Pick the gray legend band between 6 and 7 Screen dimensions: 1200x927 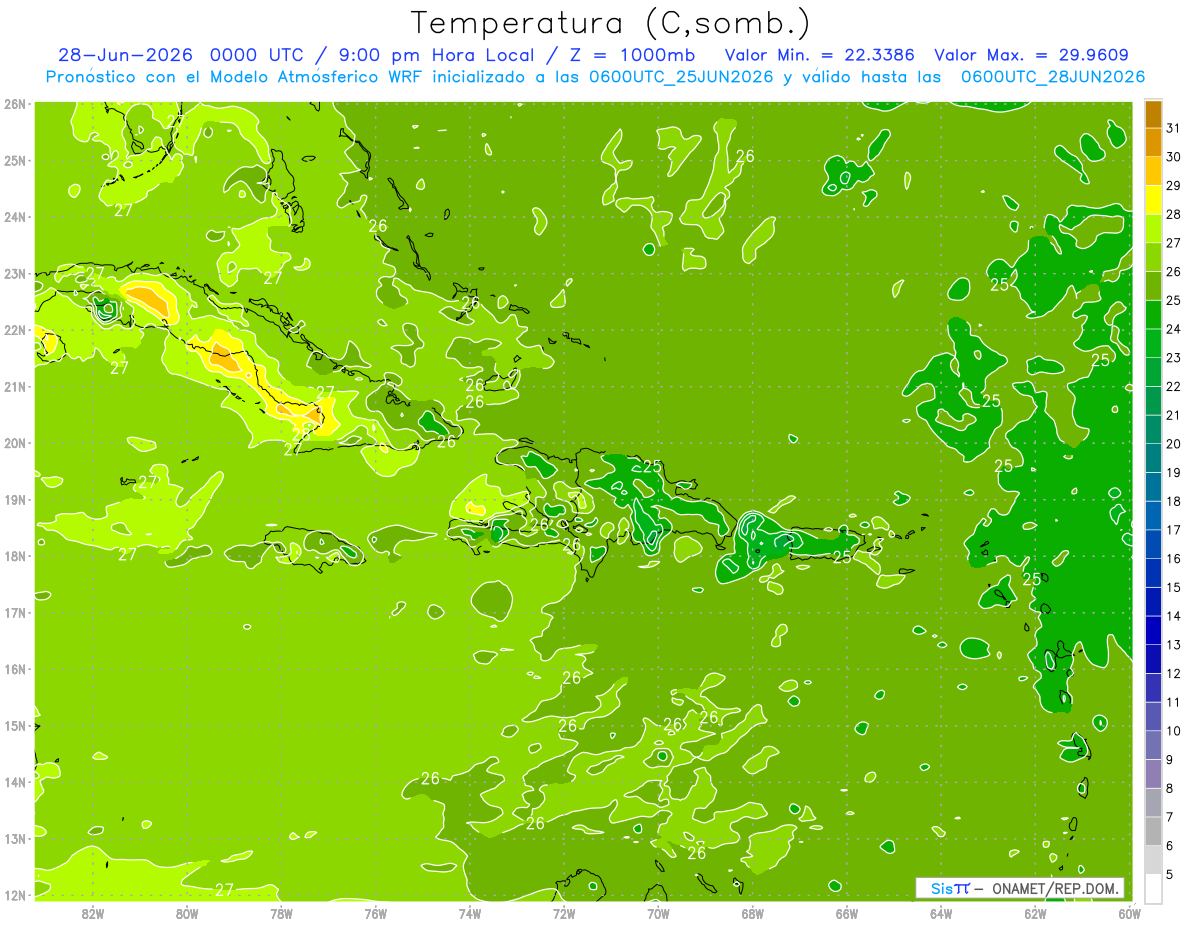point(1153,831)
